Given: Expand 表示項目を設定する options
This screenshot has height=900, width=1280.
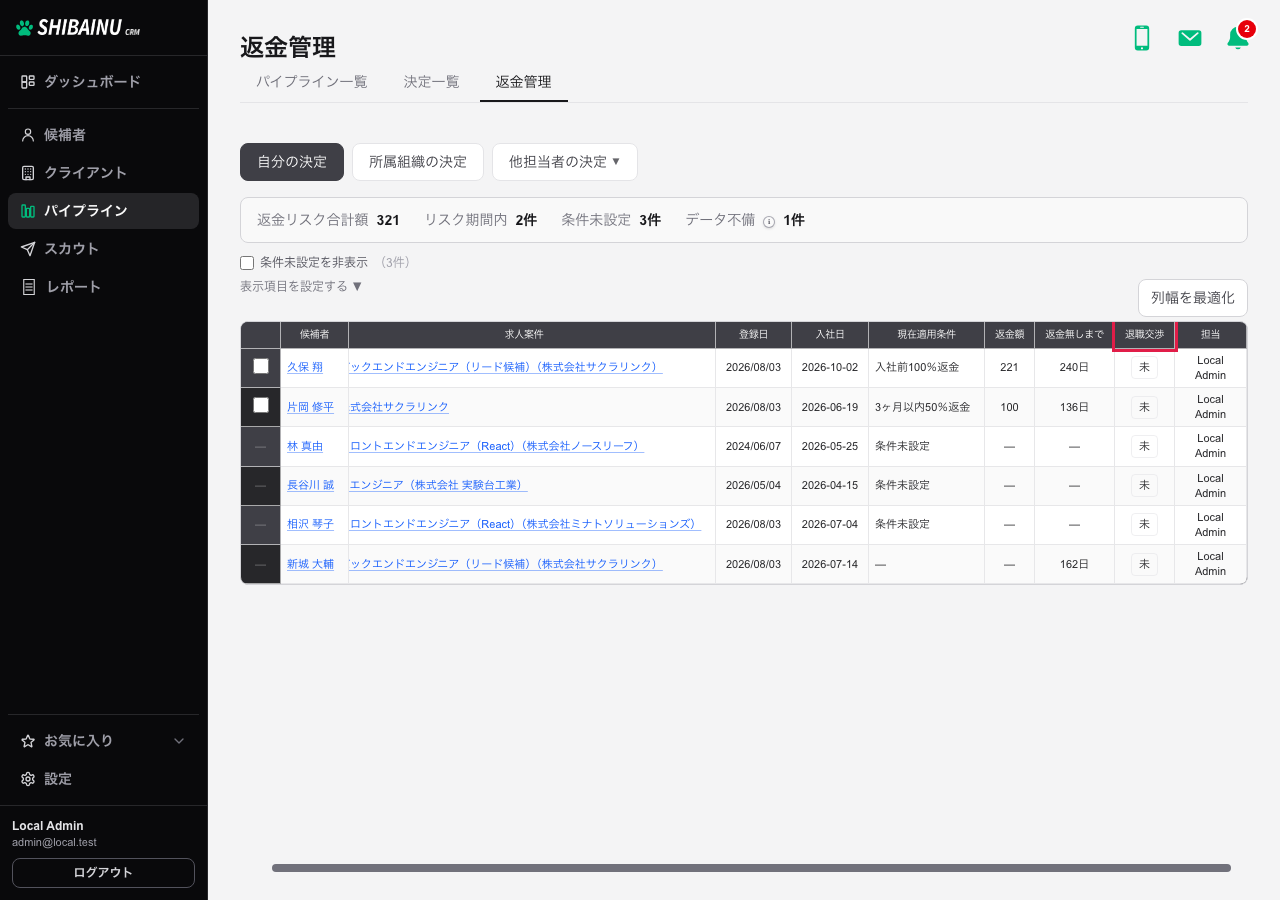Looking at the screenshot, I should pos(301,286).
